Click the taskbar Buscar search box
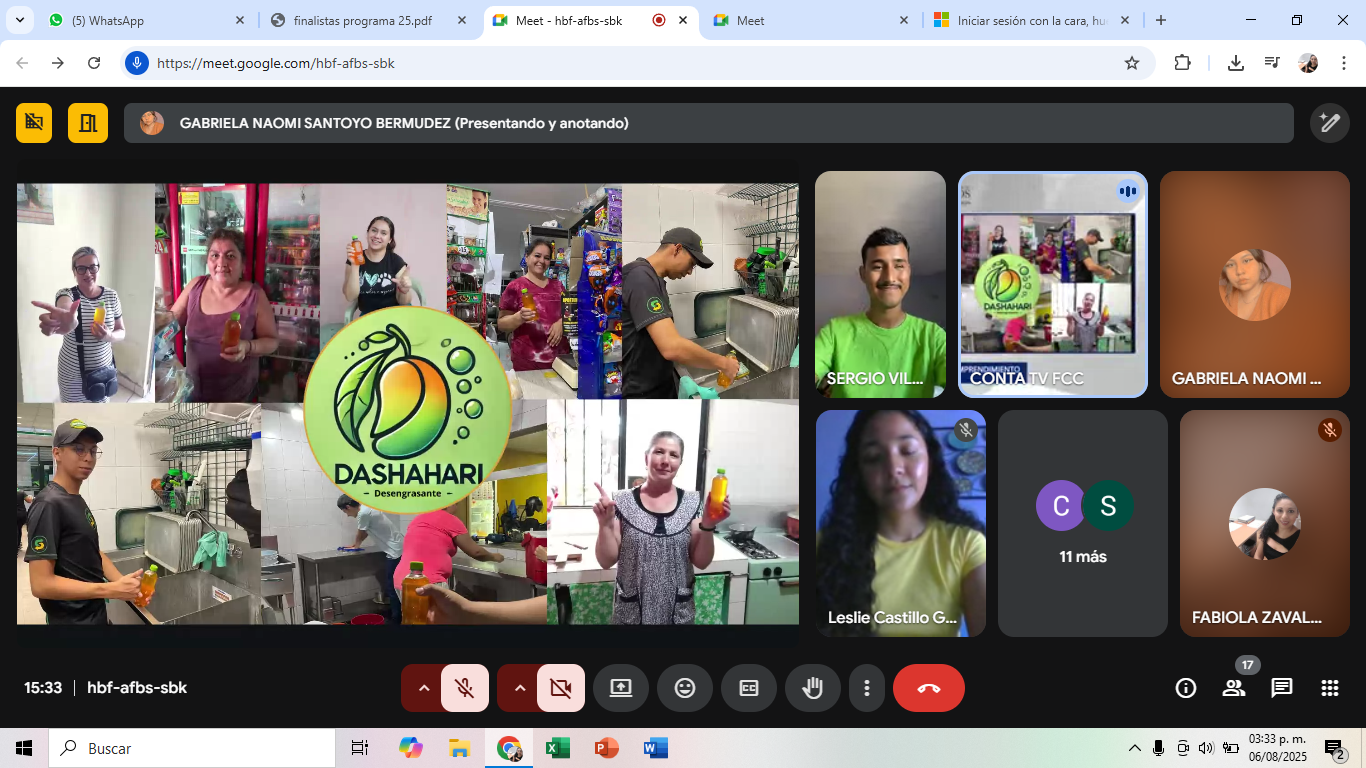1366x768 pixels. tap(192, 748)
